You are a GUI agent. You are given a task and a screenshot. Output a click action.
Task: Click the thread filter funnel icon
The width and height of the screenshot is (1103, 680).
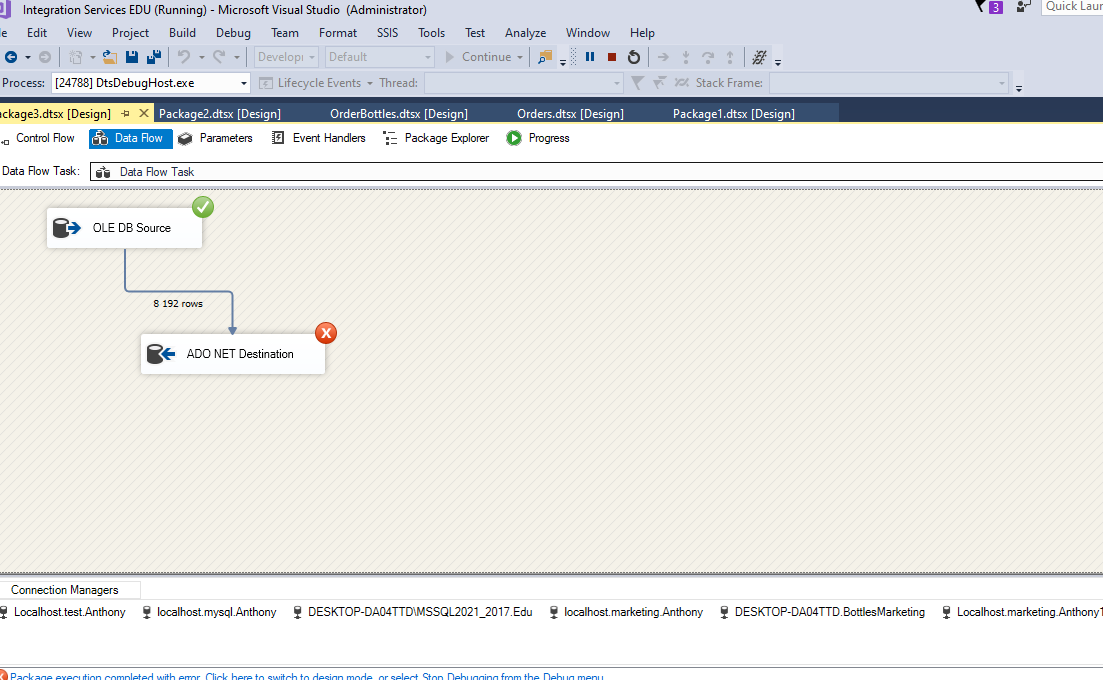click(637, 83)
